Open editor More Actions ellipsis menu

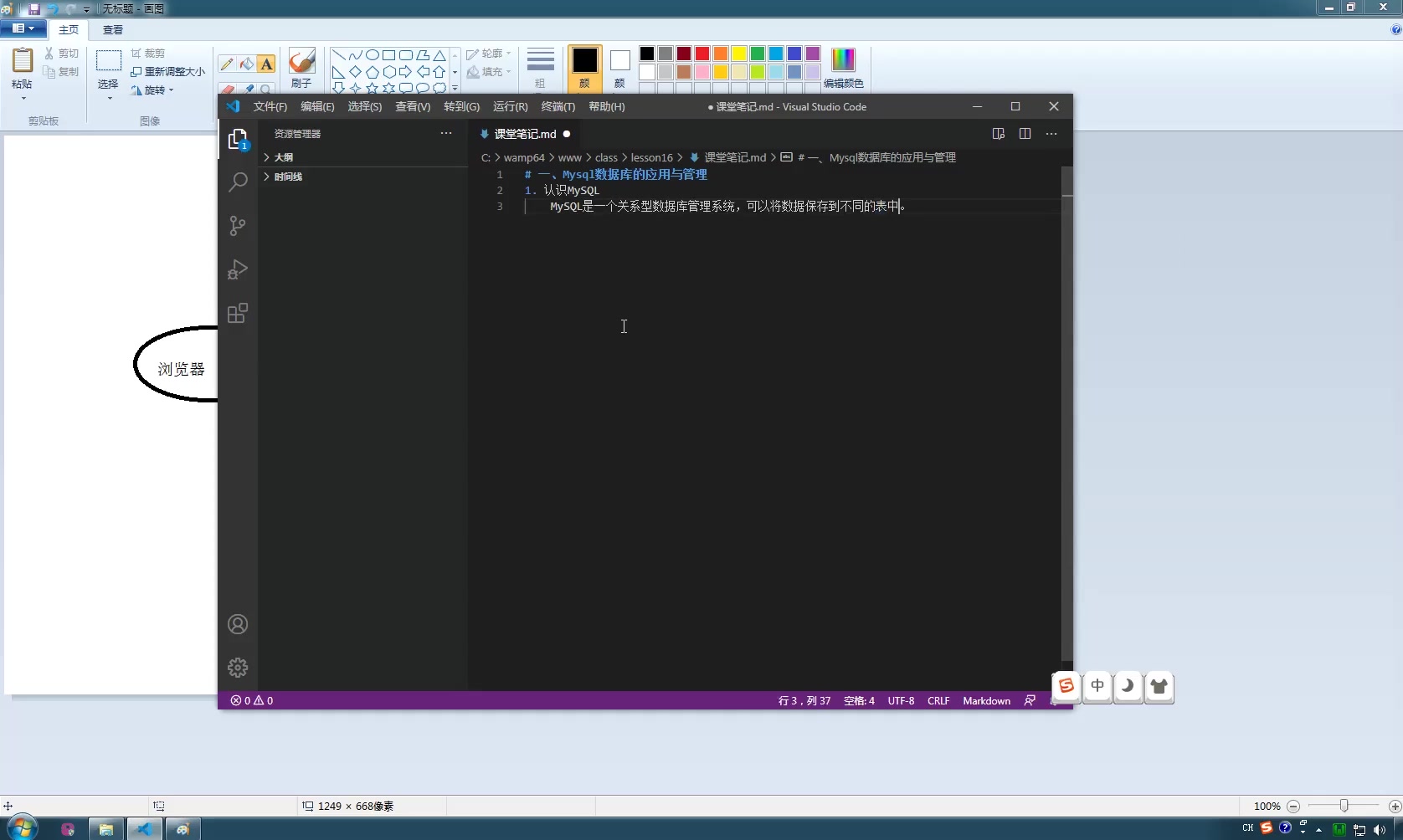pos(1051,134)
